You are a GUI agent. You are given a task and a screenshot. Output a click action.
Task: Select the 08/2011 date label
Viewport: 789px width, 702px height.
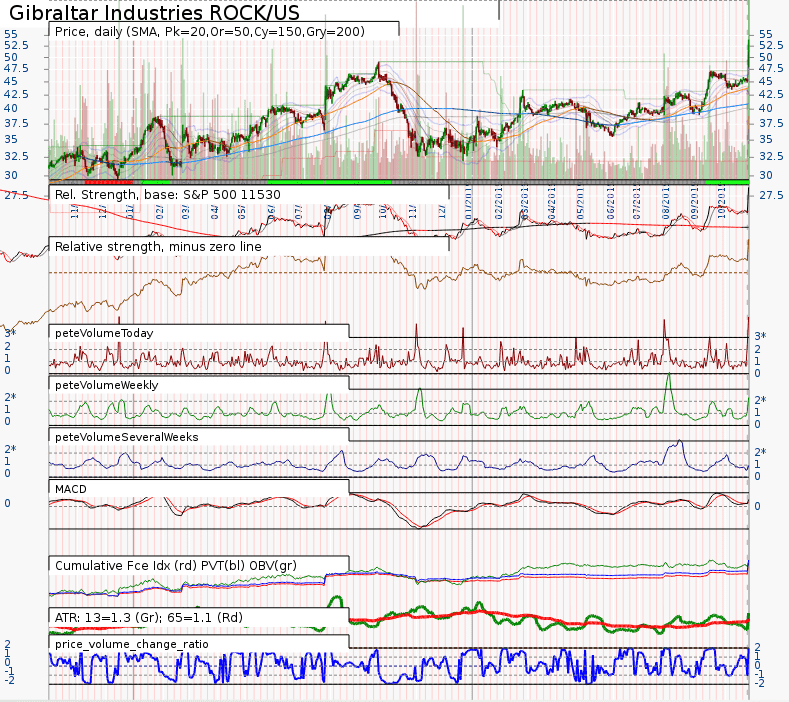point(666,202)
